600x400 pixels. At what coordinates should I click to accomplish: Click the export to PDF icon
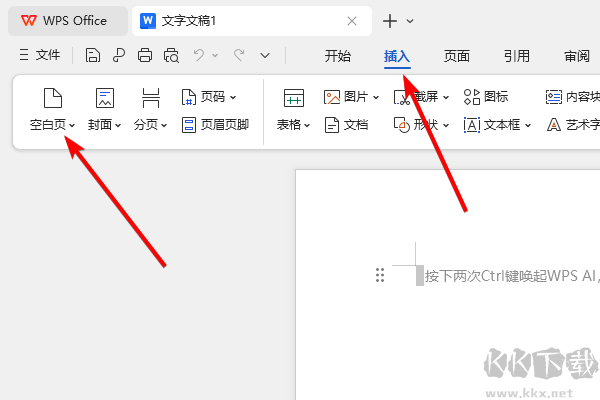pos(119,55)
